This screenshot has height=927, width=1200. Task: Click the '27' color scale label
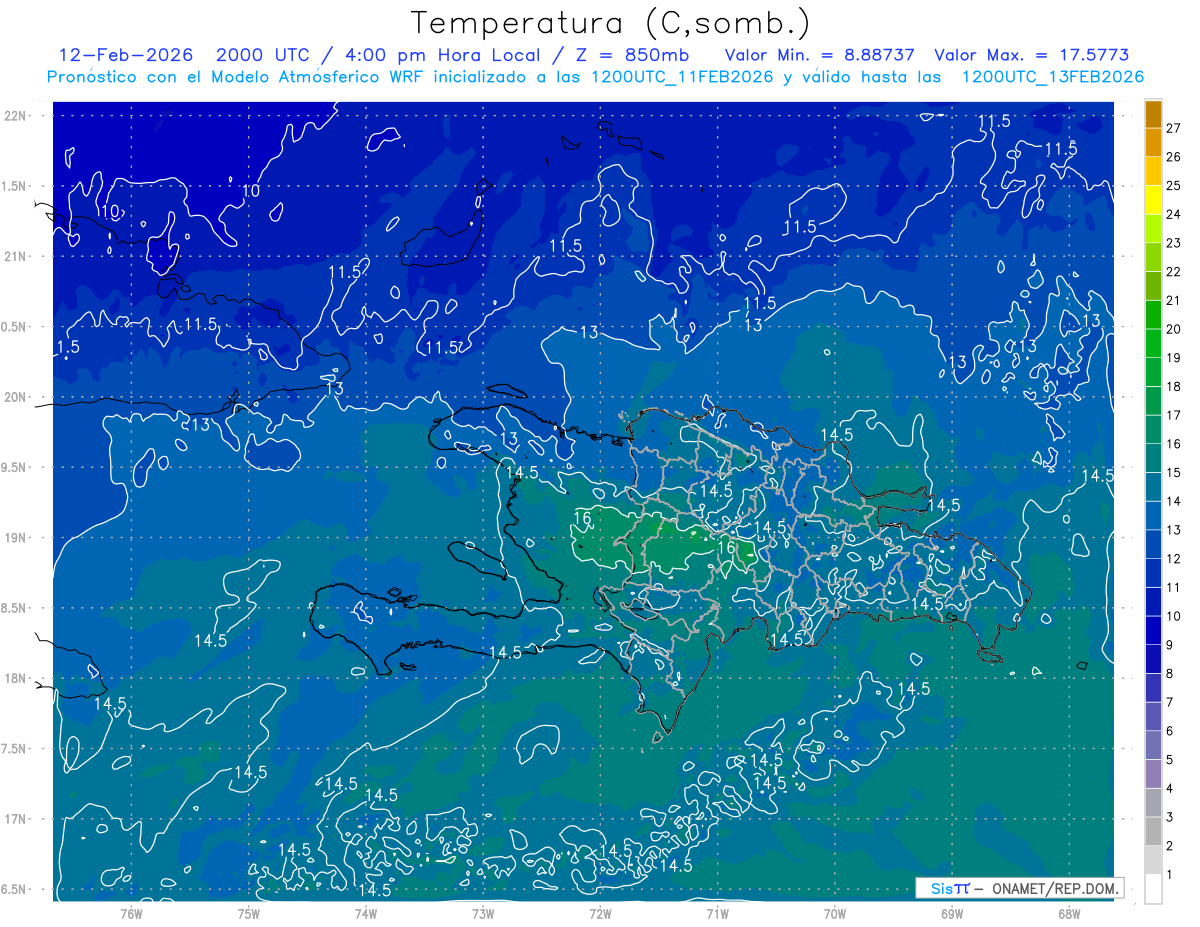pos(1173,127)
